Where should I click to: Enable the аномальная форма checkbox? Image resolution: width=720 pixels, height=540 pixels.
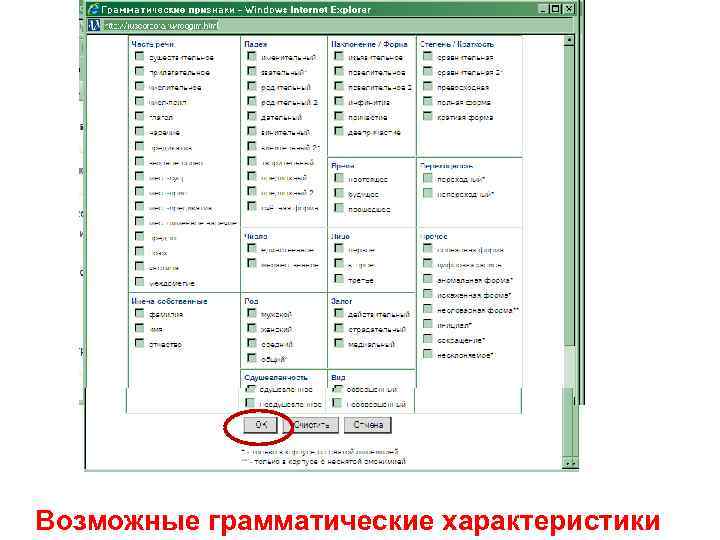428,279
